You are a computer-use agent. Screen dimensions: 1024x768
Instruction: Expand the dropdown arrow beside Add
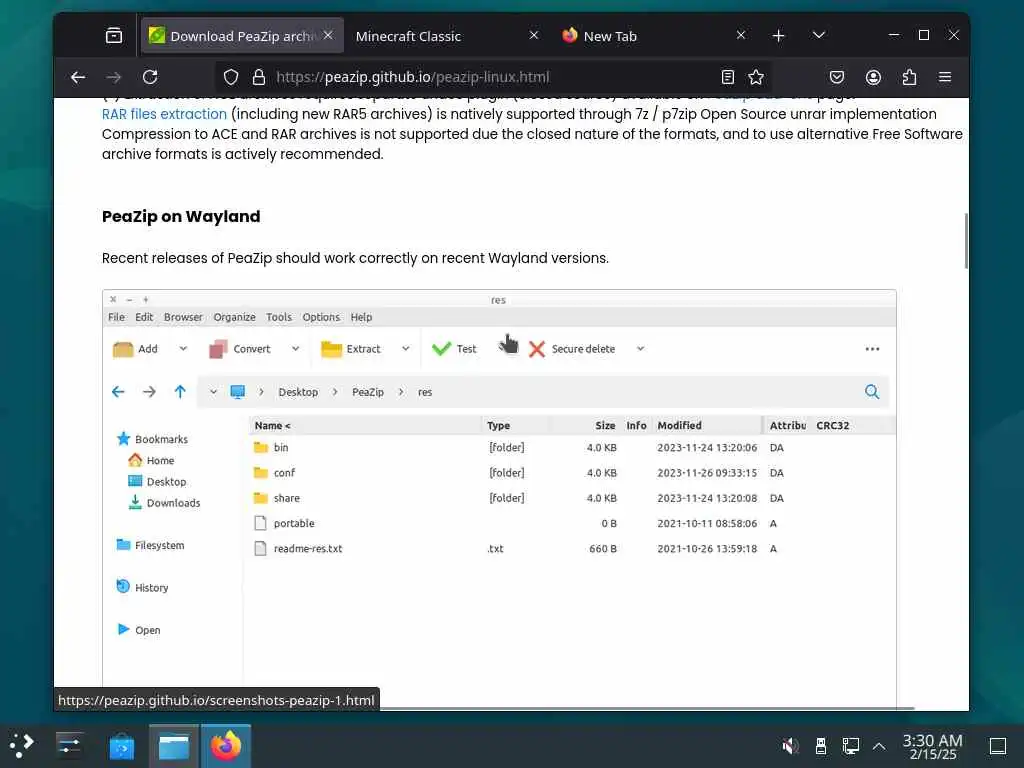pyautogui.click(x=183, y=349)
